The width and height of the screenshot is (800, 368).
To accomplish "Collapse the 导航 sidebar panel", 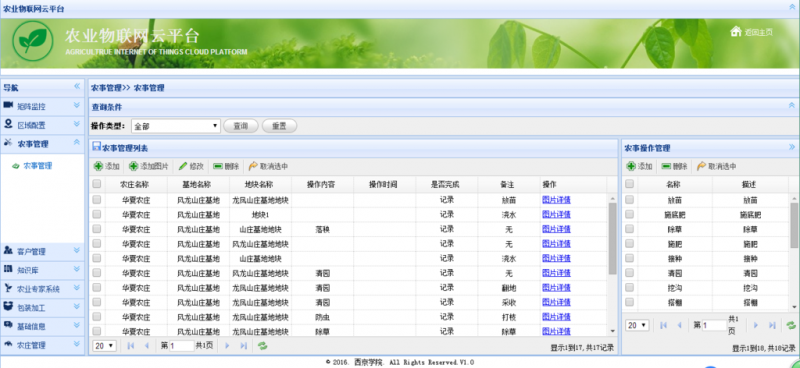I will tap(77, 86).
